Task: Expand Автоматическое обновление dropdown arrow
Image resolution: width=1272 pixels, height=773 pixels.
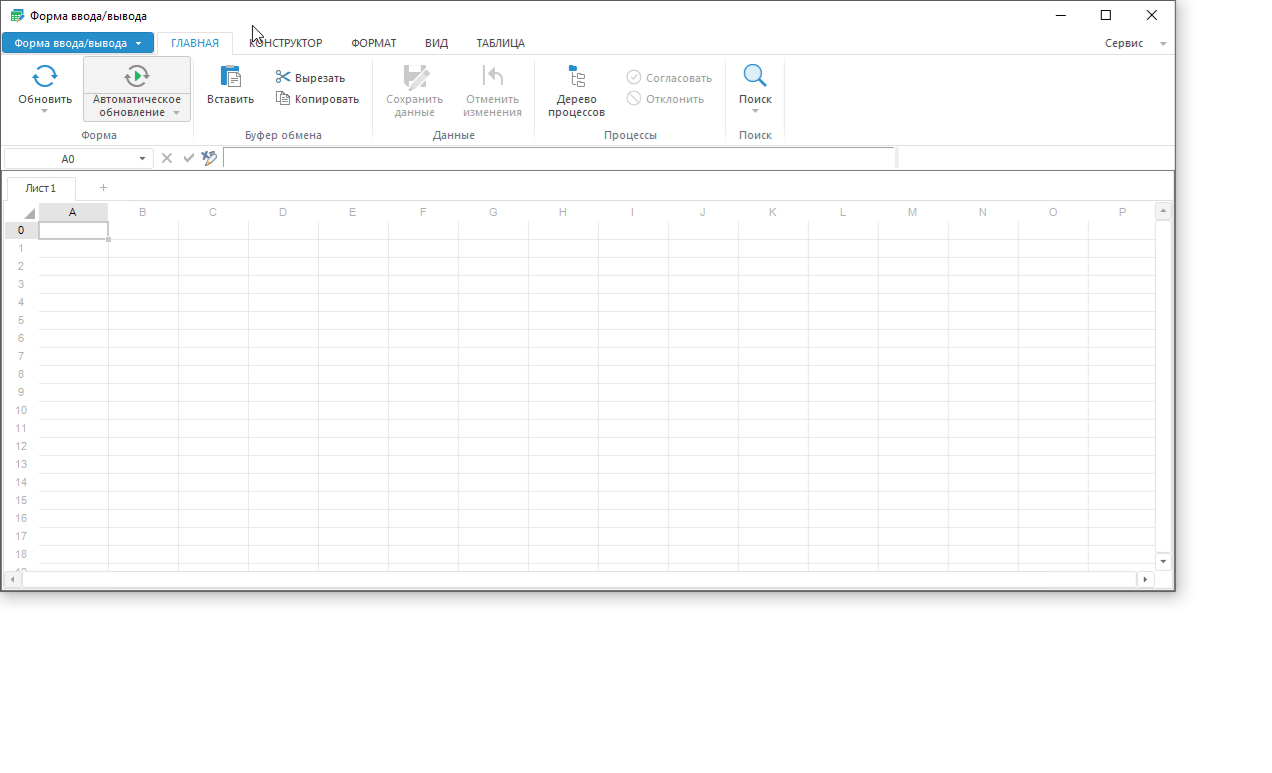Action: [177, 113]
